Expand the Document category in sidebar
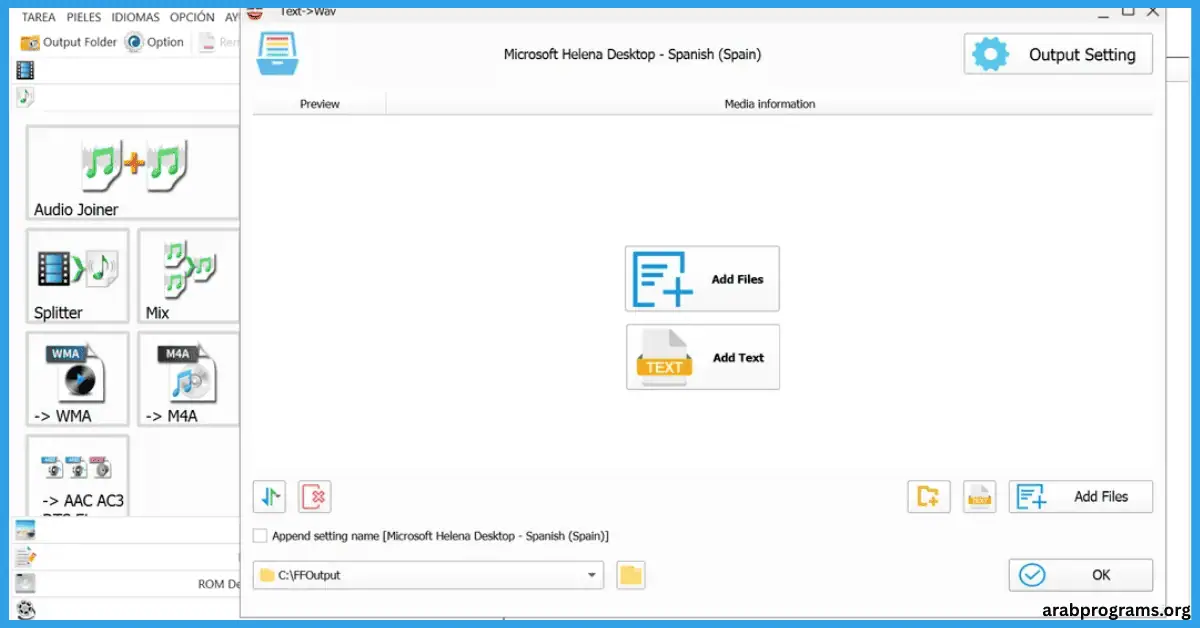The image size is (1200, 628). [x=25, y=557]
